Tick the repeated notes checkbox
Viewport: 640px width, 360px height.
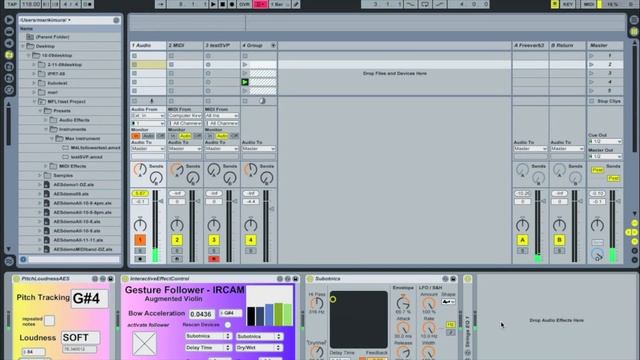(49, 320)
